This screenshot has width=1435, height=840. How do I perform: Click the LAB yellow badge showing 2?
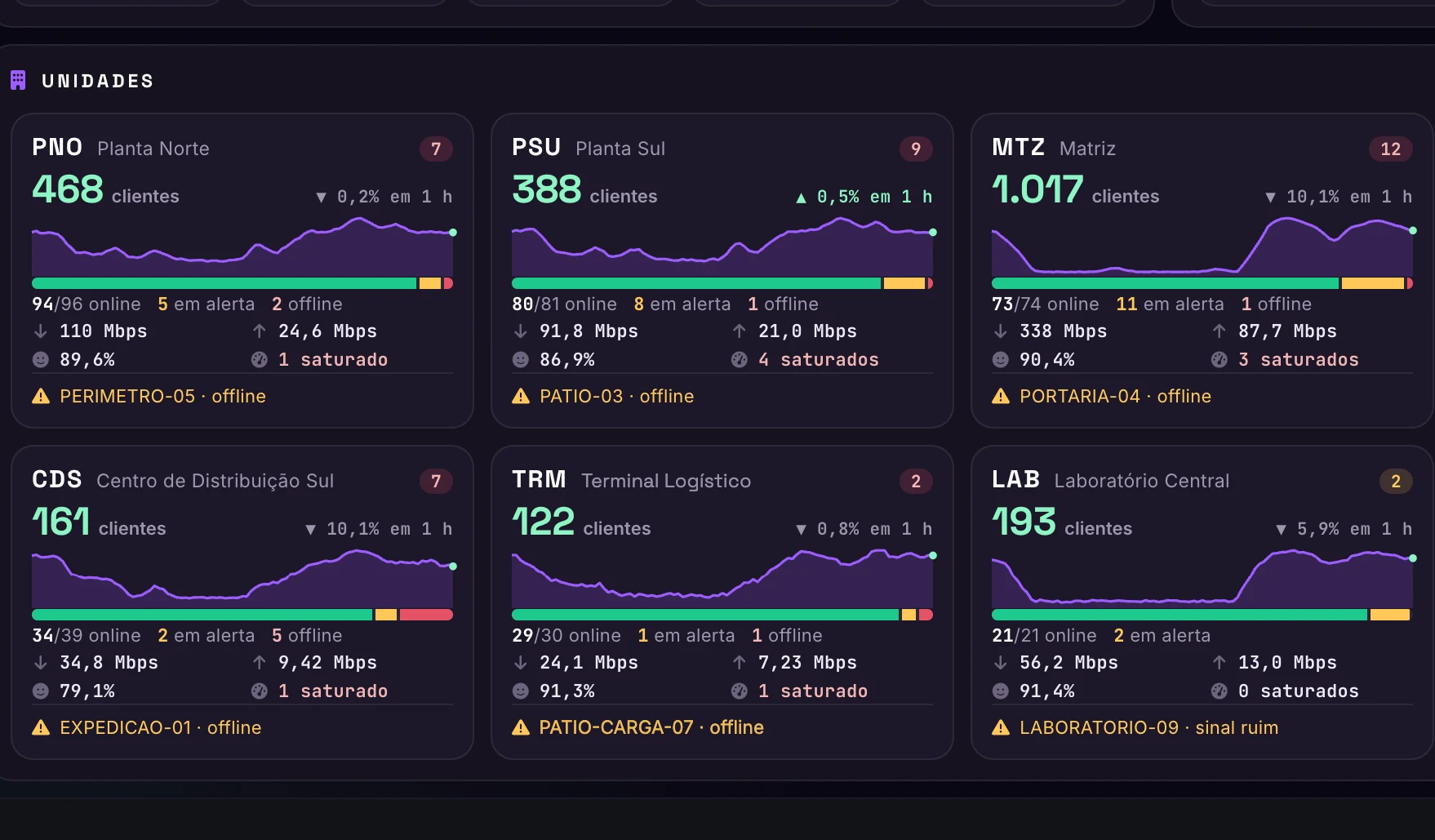[x=1396, y=481]
